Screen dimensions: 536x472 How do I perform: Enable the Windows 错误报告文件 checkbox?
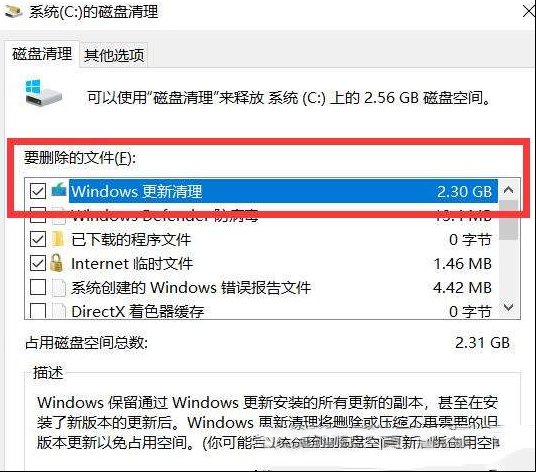coord(38,287)
